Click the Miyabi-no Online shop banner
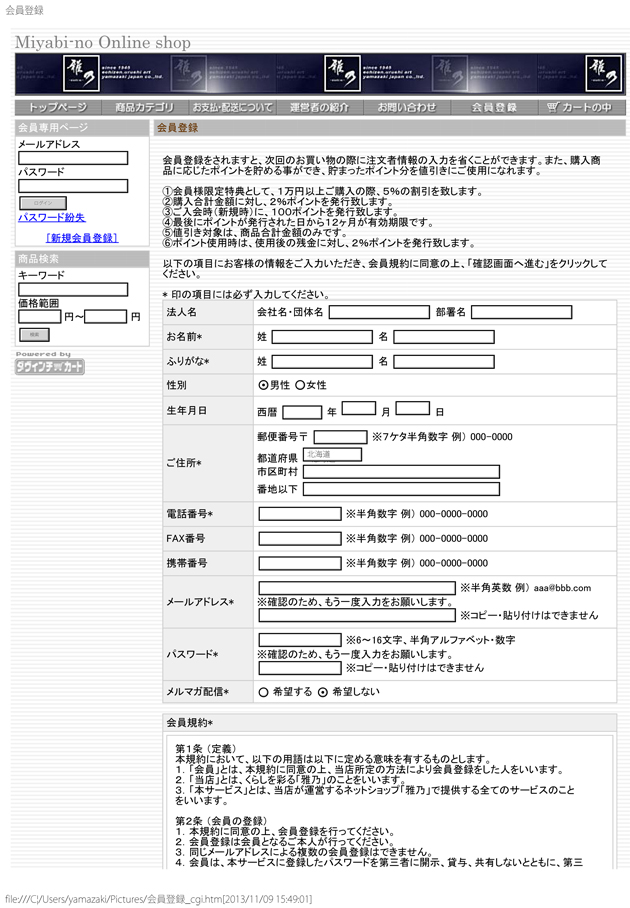The image size is (630, 908). pyautogui.click(x=320, y=74)
